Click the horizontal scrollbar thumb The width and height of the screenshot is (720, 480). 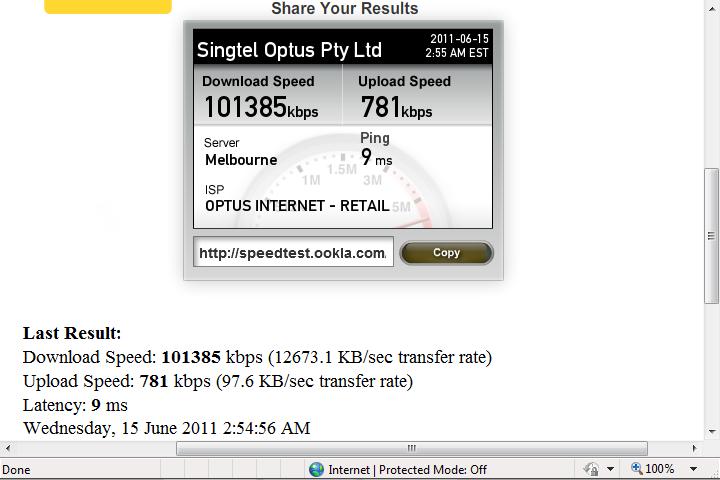[x=412, y=448]
